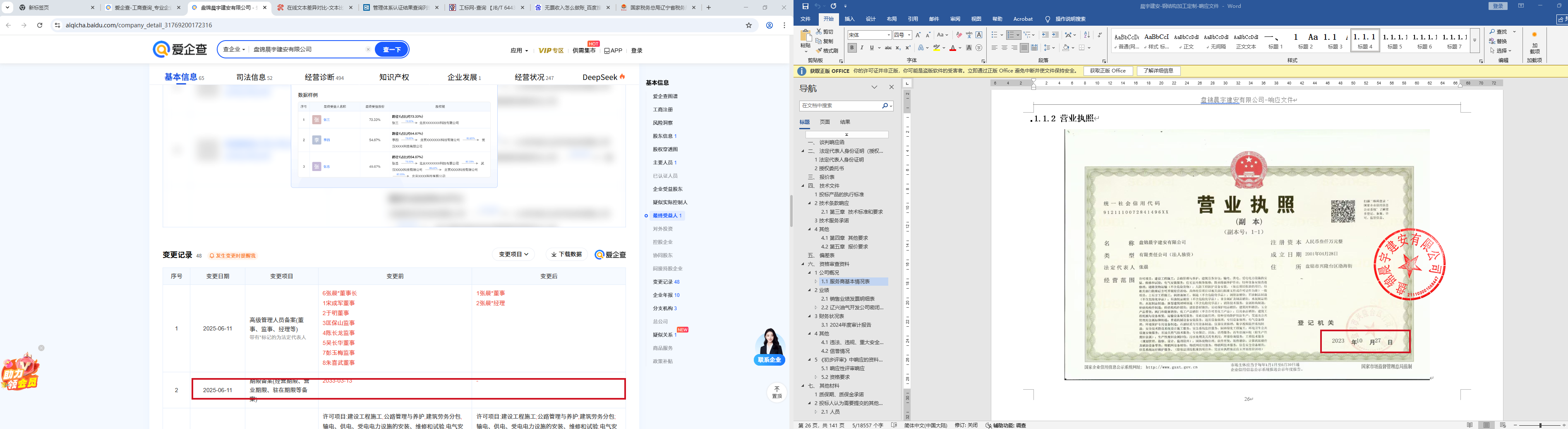This screenshot has width=1568, height=429.
Task: Toggle Italic formatting in Word
Action: tap(861, 48)
